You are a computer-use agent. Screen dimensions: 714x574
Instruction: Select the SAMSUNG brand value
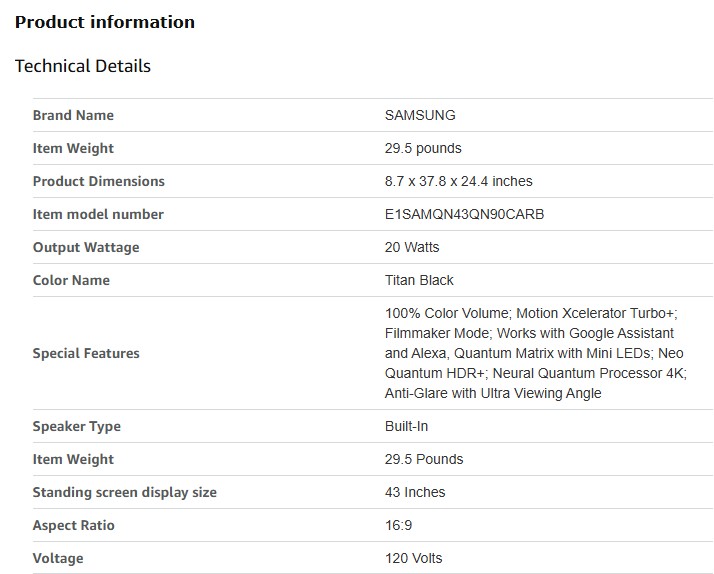coord(420,115)
